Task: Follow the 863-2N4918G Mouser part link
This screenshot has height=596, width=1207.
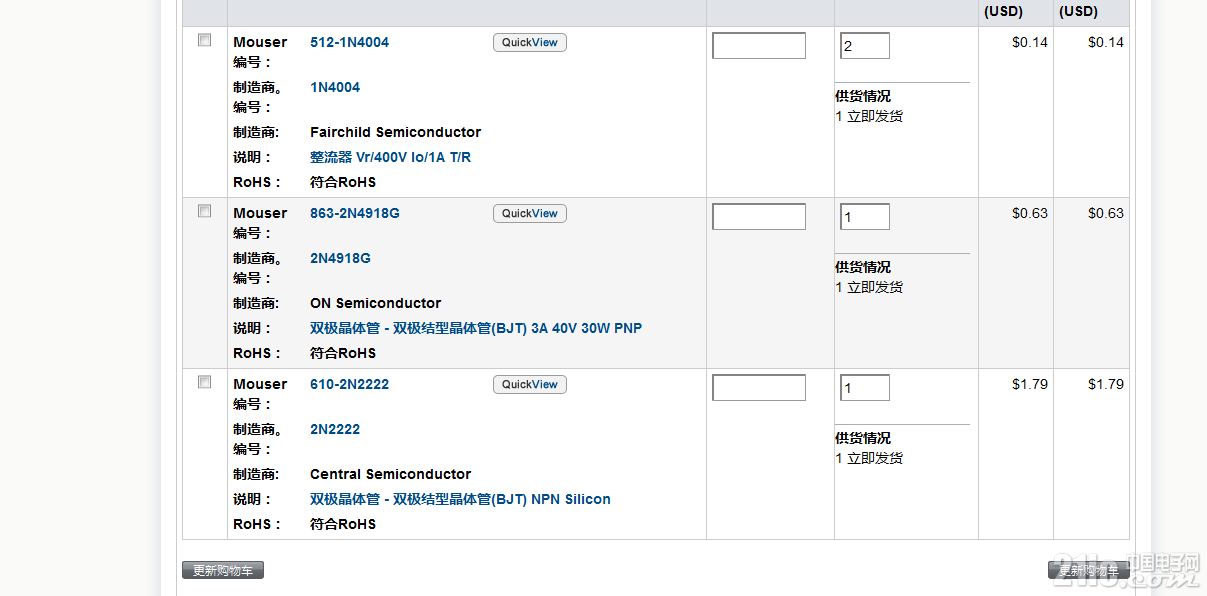Action: pos(355,214)
